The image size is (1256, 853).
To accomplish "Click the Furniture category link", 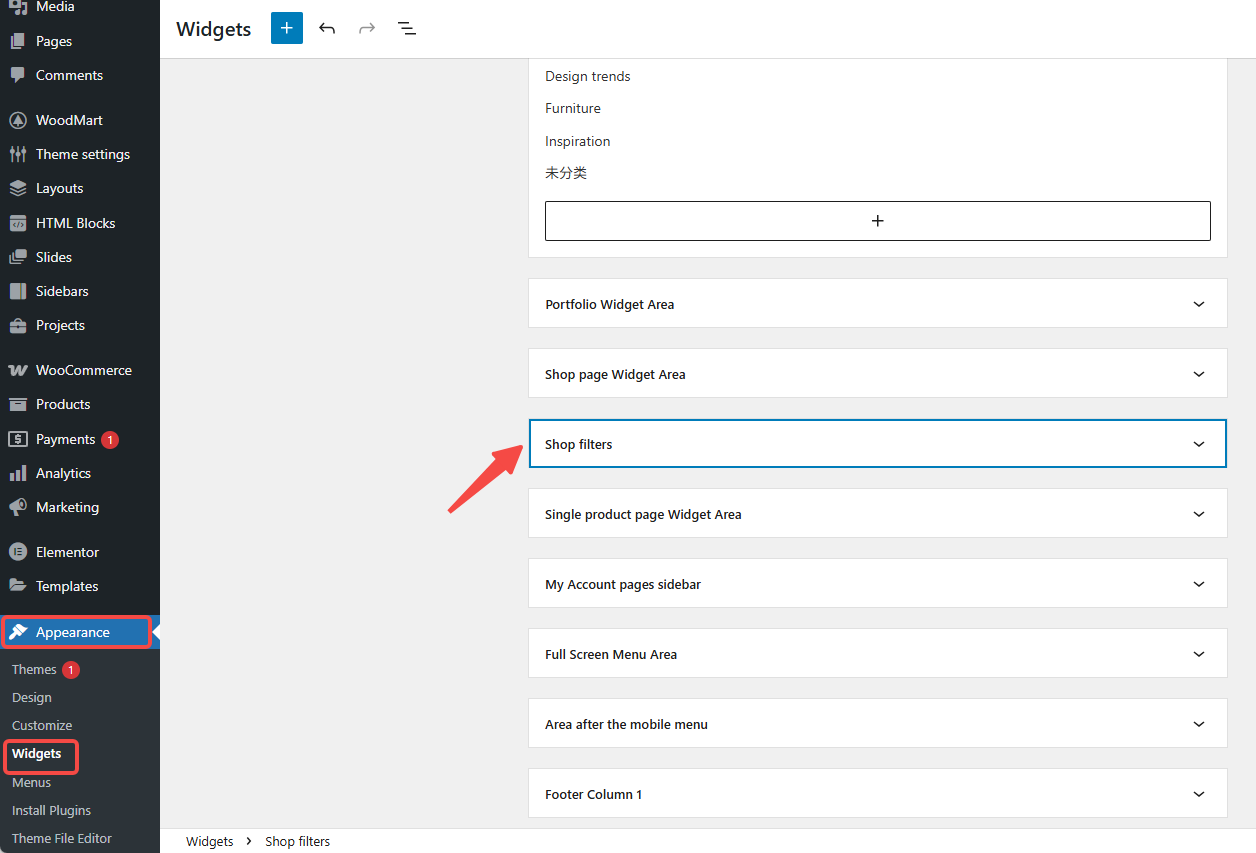I will pos(573,108).
